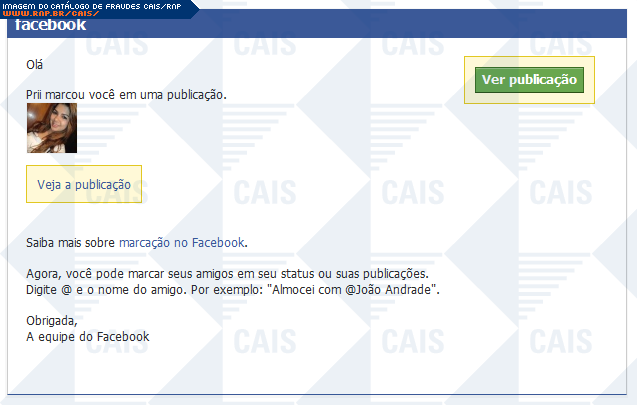Click the bottom blue divider line of the email

point(318,393)
